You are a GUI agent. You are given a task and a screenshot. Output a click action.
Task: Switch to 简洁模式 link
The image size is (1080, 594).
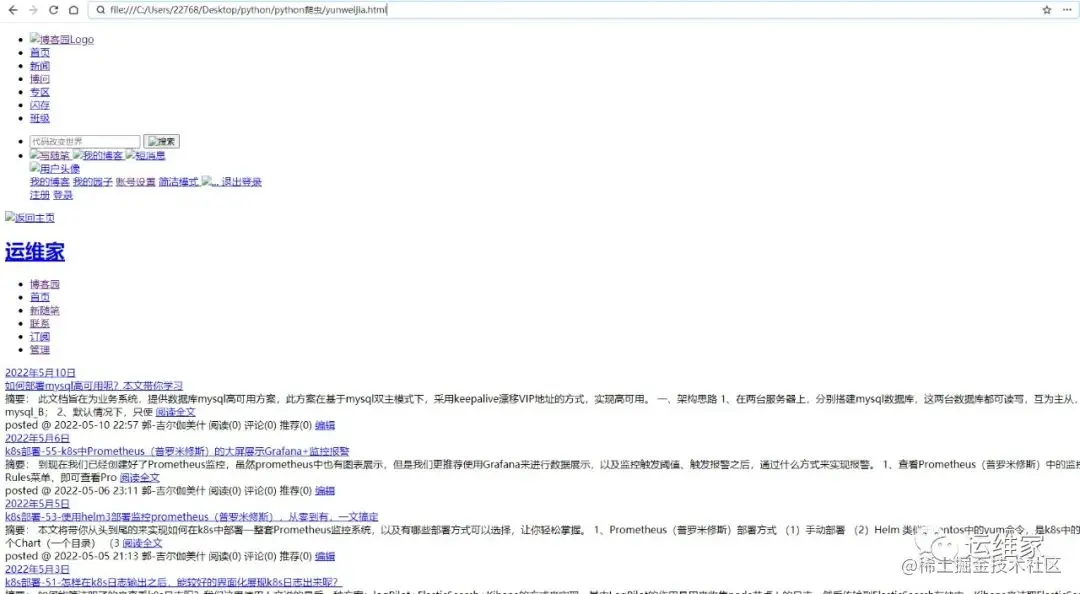pos(178,182)
